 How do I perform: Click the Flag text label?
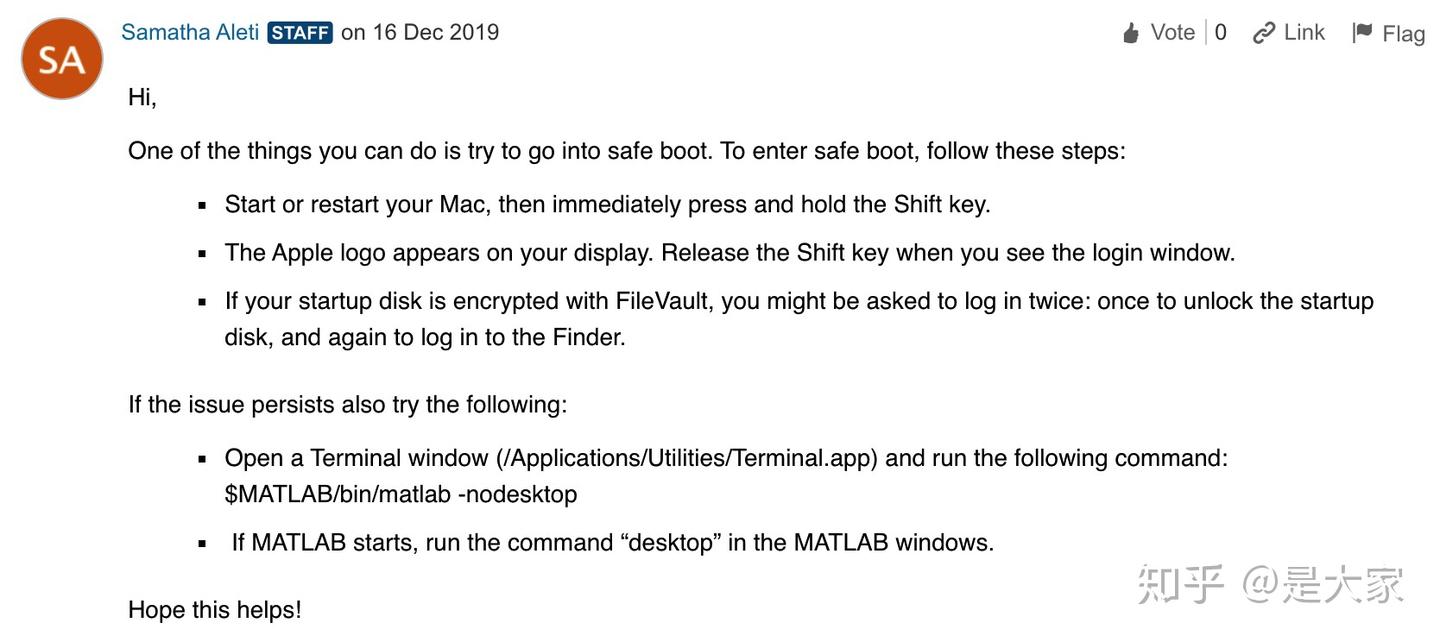(1403, 34)
